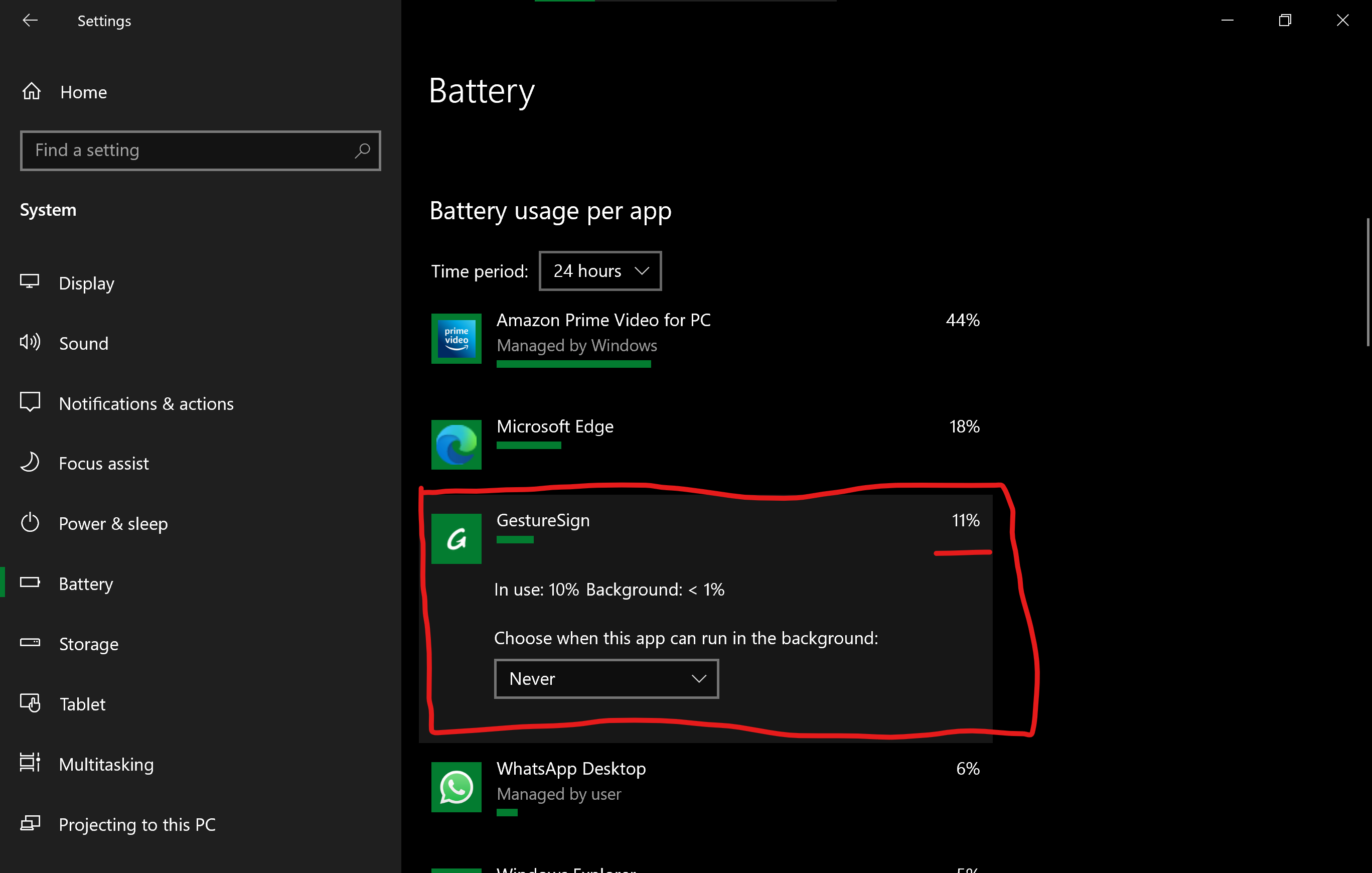Go to Settings Home label
The height and width of the screenshot is (873, 1372).
coord(84,92)
